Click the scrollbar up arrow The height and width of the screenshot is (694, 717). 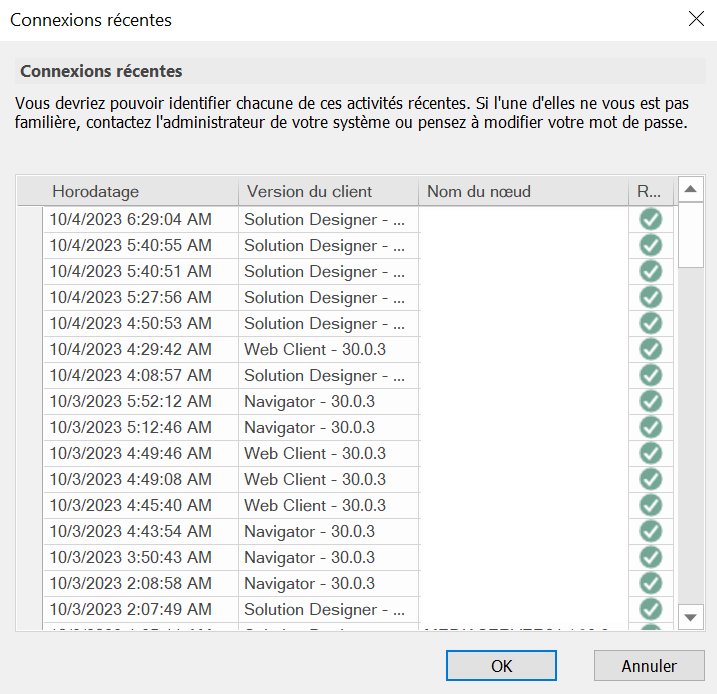(x=690, y=189)
